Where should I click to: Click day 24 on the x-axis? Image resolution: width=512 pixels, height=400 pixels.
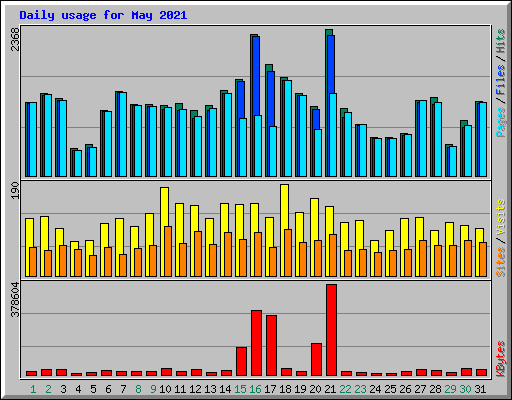375,389
